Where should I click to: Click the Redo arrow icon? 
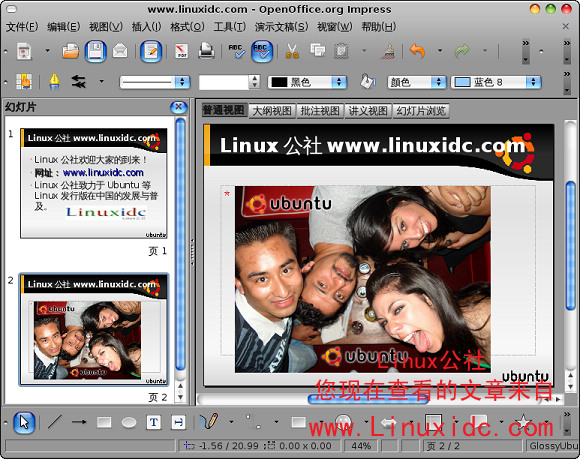tap(462, 51)
